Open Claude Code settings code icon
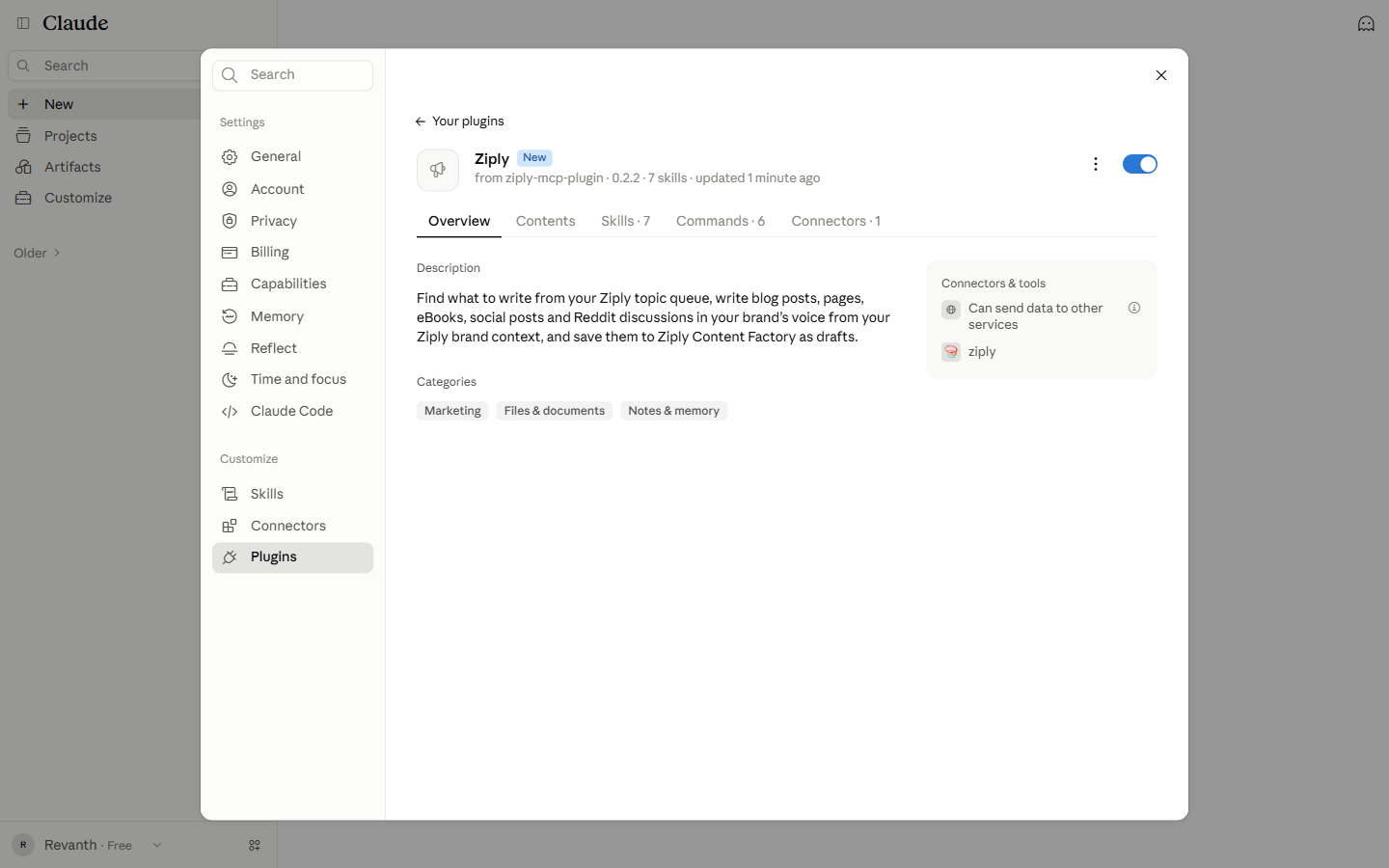Screen dimensions: 1389x868 230,412
